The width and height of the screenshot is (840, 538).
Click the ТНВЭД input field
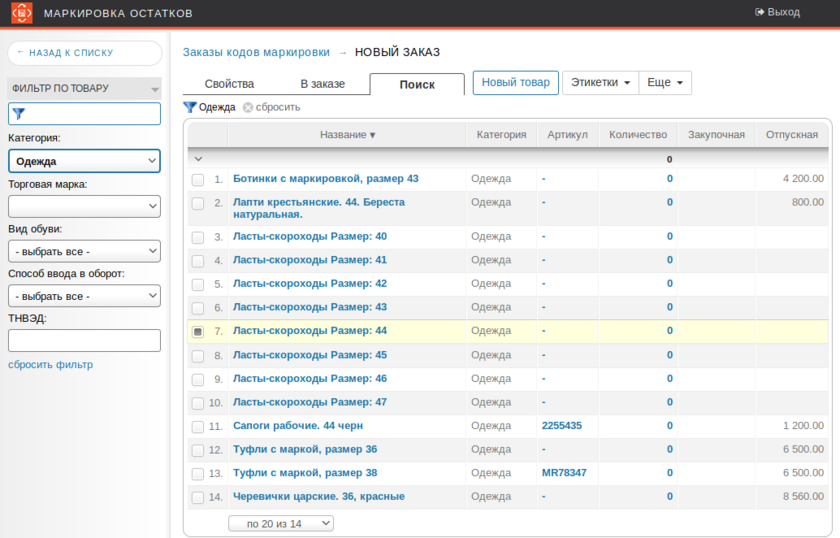(84, 340)
